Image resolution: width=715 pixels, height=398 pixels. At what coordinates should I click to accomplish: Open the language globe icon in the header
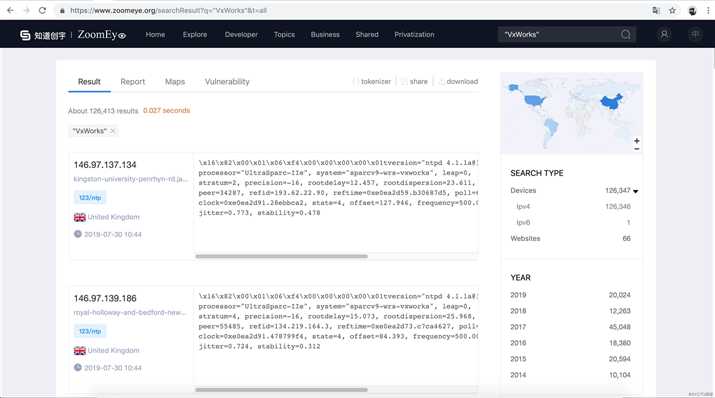click(695, 34)
